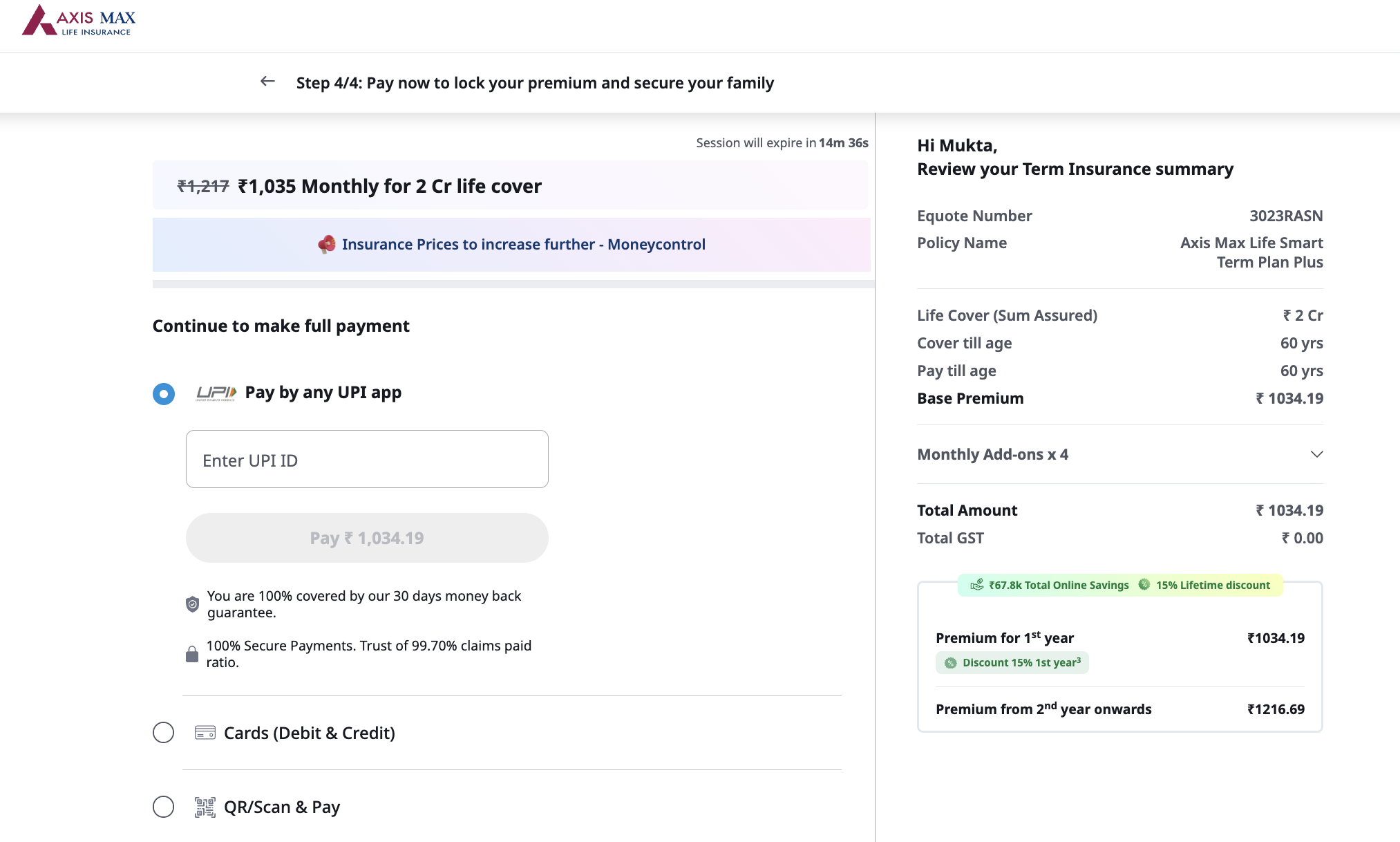
Task: Click the Axis Max Life Insurance logo
Action: (79, 21)
